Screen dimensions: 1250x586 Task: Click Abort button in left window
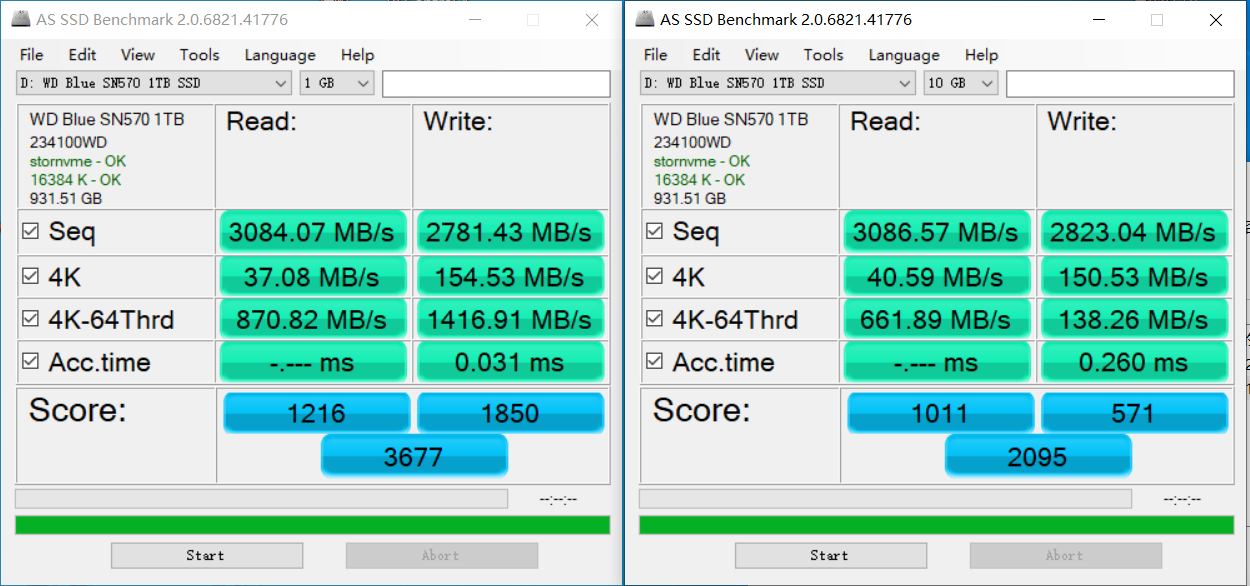point(441,556)
